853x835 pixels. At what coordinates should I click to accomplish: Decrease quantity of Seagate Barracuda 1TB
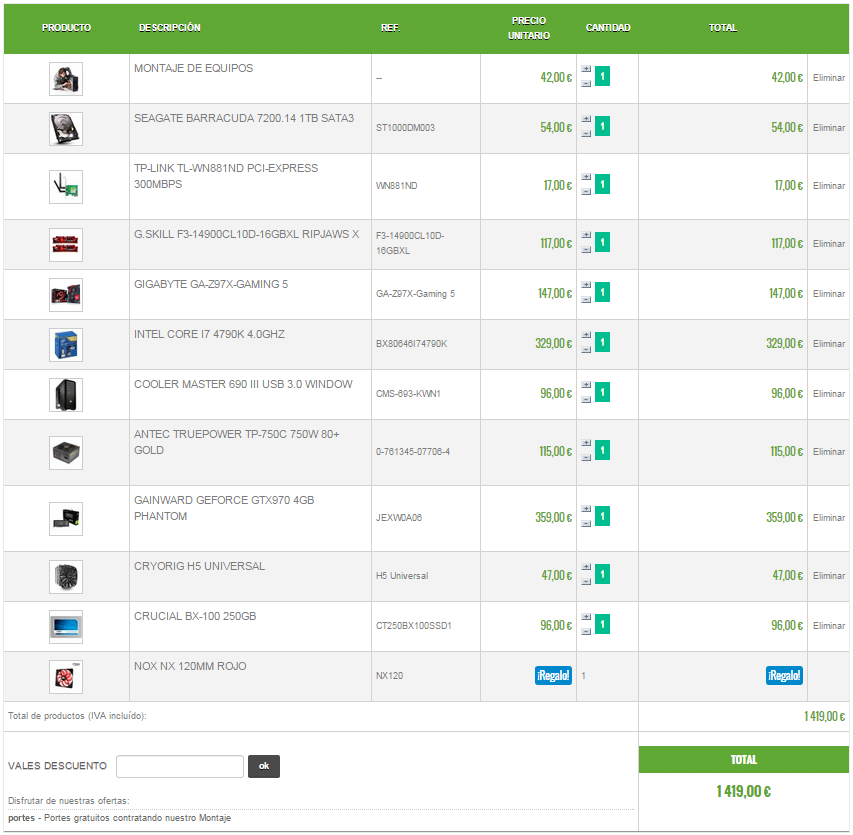[586, 134]
